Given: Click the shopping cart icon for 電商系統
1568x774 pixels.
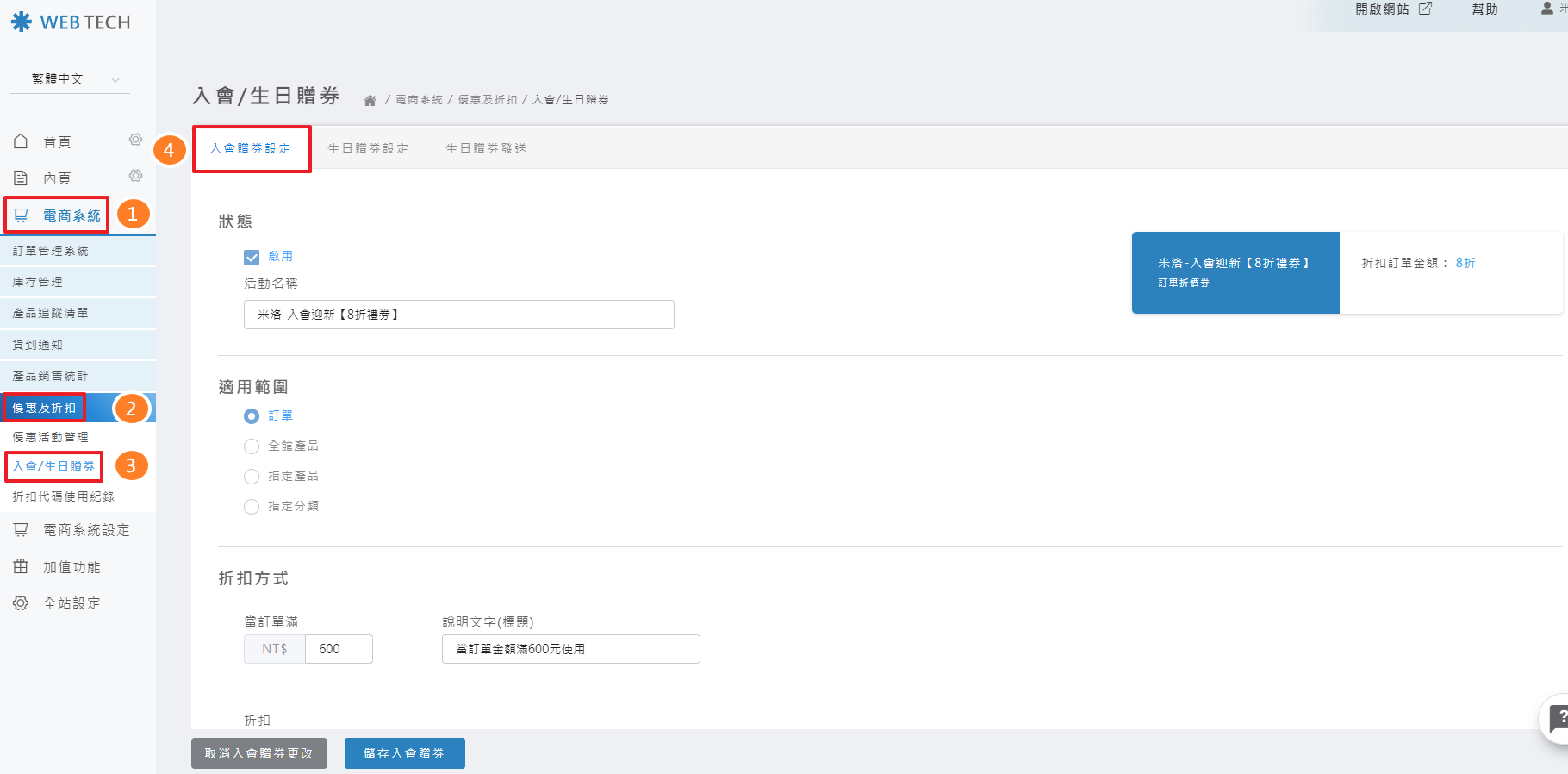Looking at the screenshot, I should click(x=22, y=215).
